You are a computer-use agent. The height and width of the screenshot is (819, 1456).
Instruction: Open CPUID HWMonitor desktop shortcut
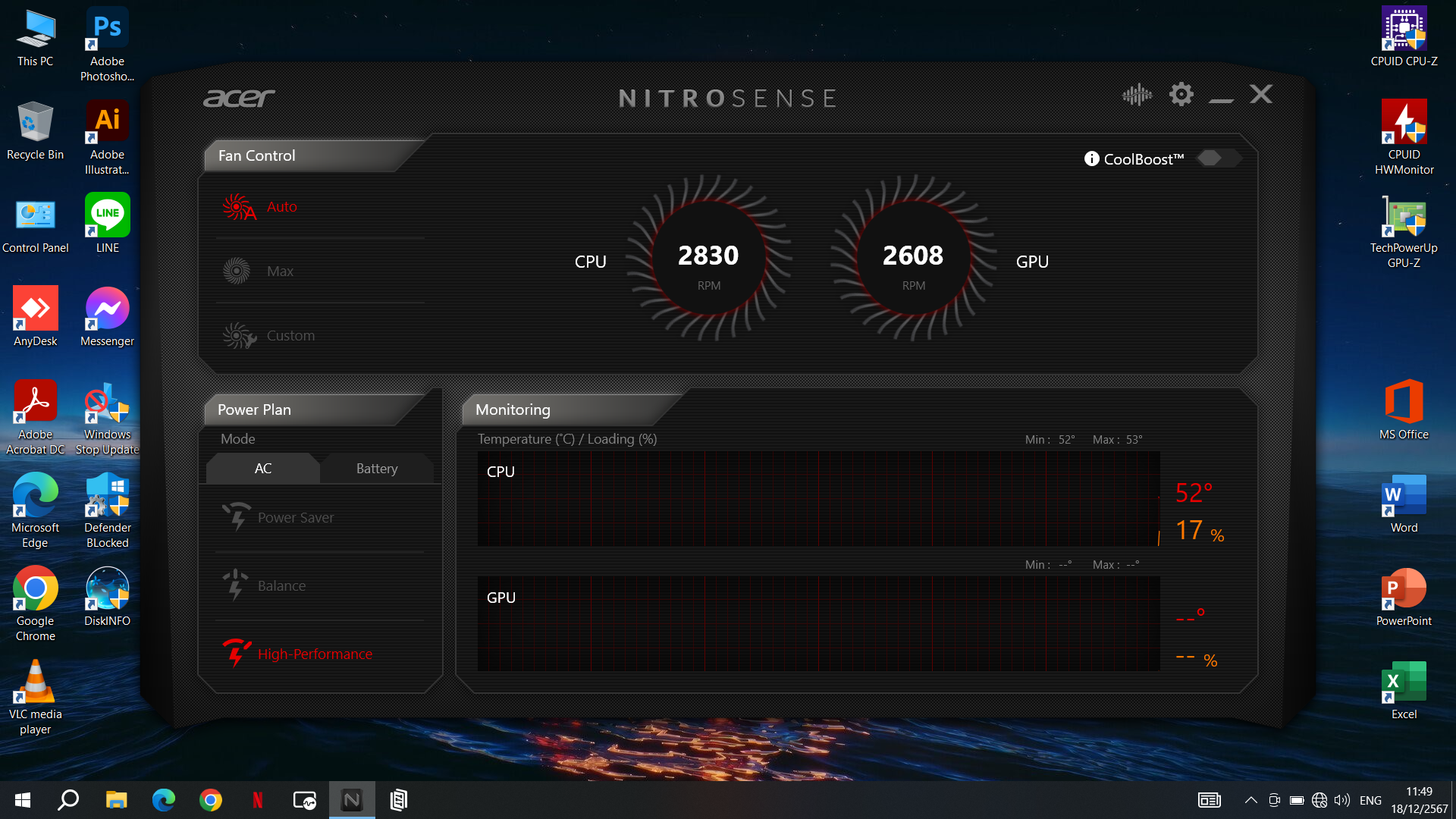[1404, 137]
